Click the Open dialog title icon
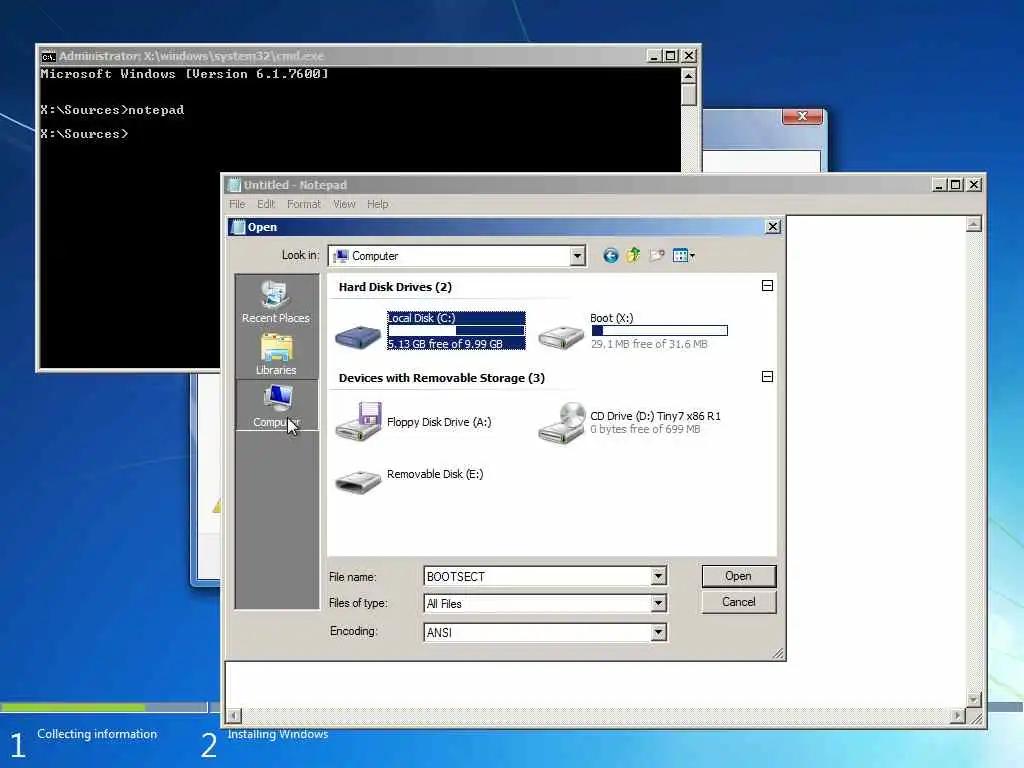Viewport: 1024px width, 768px height. (x=239, y=227)
